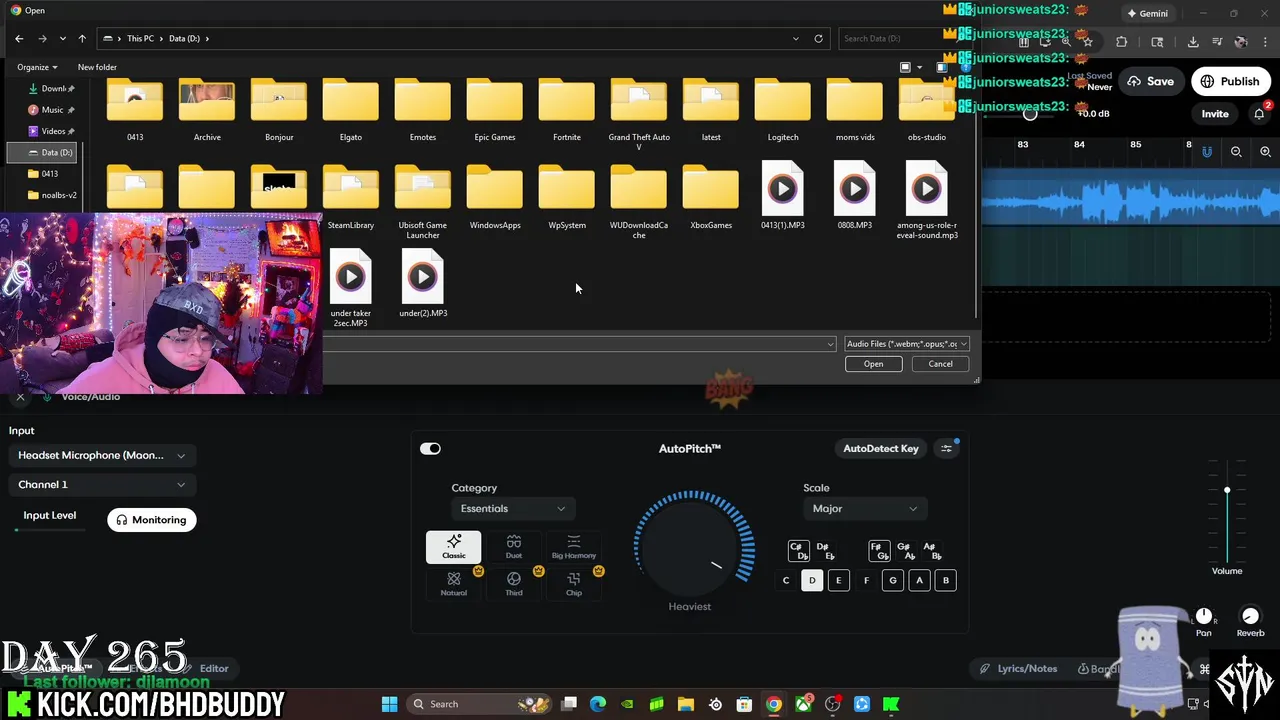Expand the Scale Major dropdown
The image size is (1280, 720).
point(864,508)
